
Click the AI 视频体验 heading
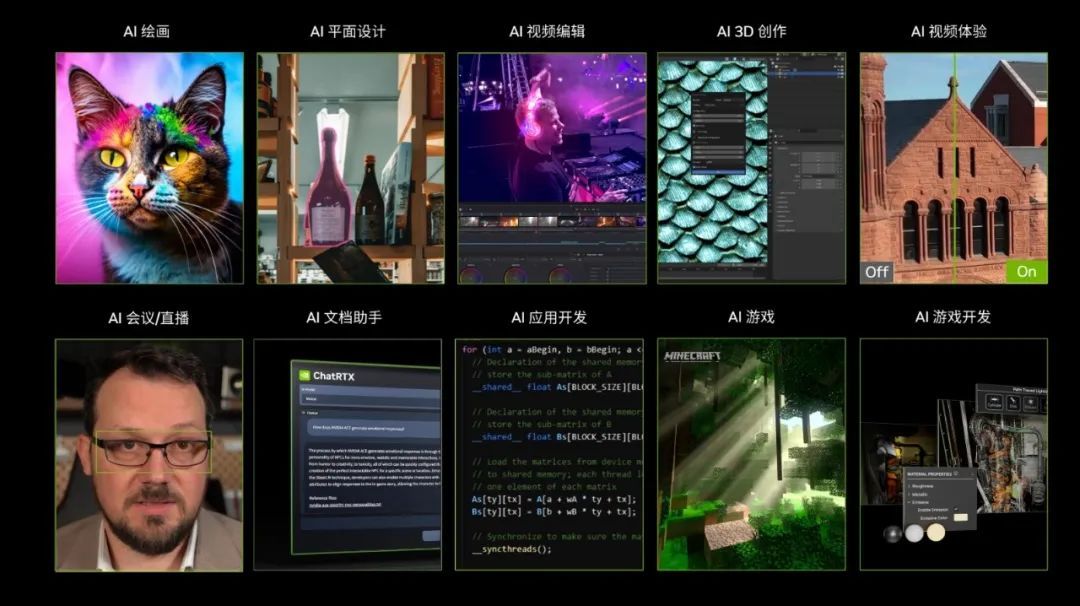tap(949, 31)
